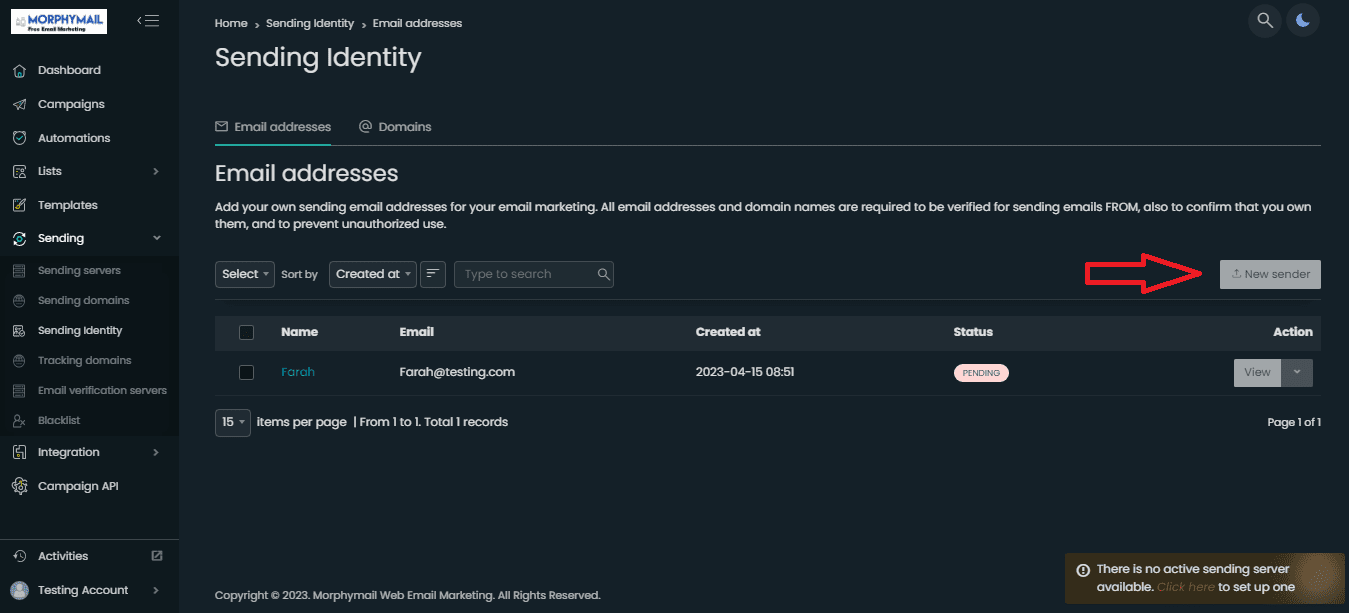1349x613 pixels.
Task: Open the Select bulk action dropdown
Action: pyautogui.click(x=245, y=274)
